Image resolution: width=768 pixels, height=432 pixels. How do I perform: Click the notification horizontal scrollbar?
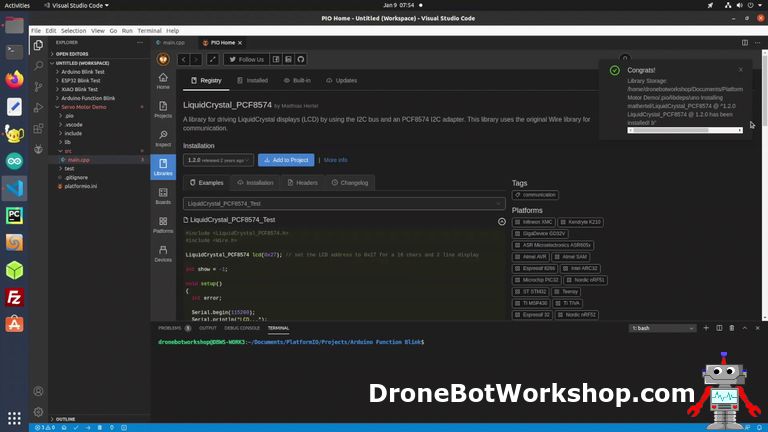[685, 130]
